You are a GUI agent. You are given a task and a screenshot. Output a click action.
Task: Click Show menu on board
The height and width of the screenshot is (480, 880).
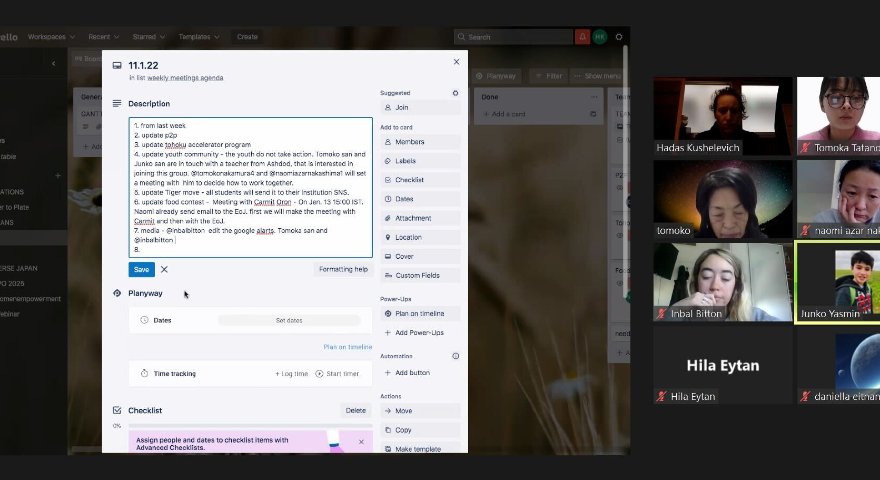point(597,76)
